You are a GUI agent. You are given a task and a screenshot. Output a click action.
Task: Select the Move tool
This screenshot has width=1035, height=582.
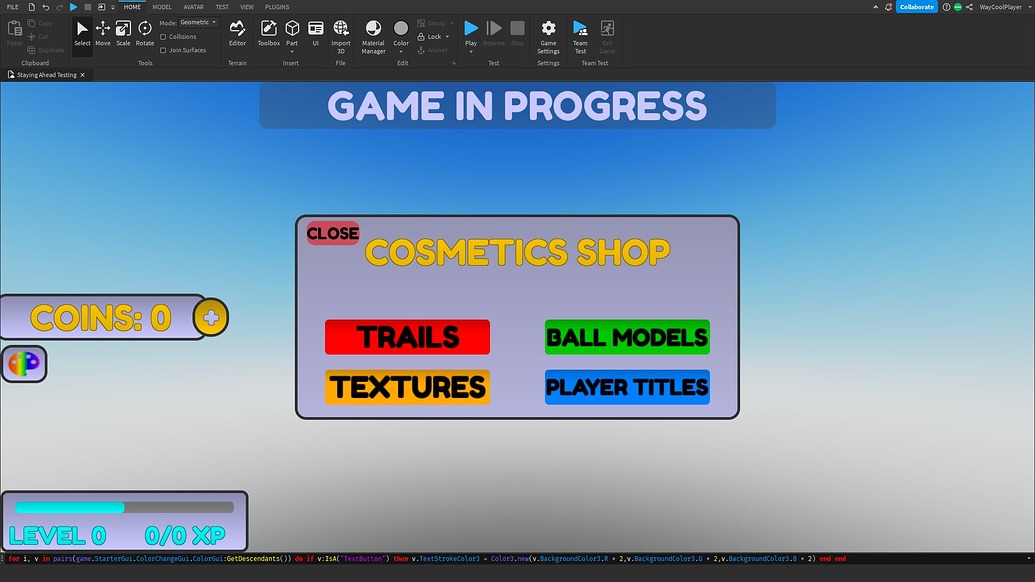pyautogui.click(x=102, y=30)
